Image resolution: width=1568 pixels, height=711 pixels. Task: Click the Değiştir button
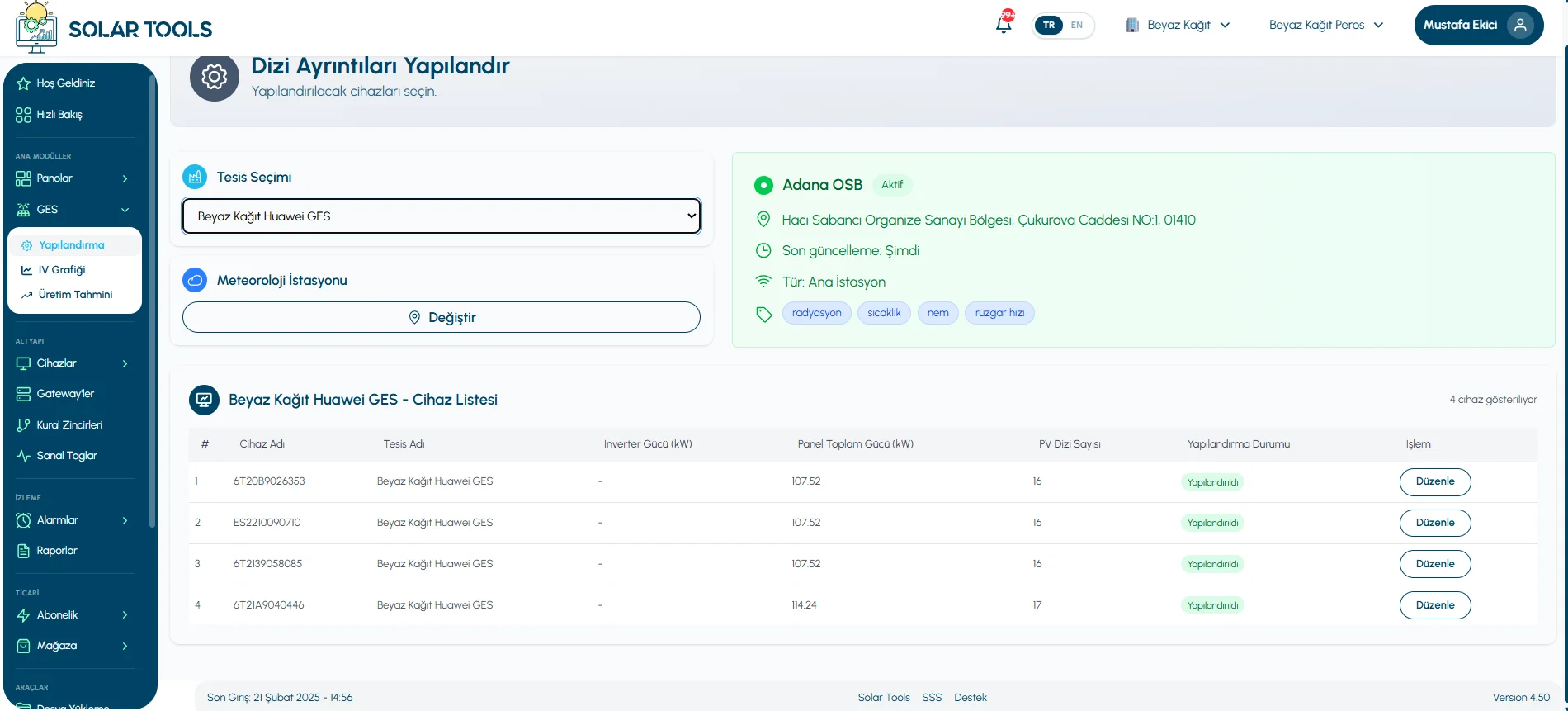click(442, 317)
